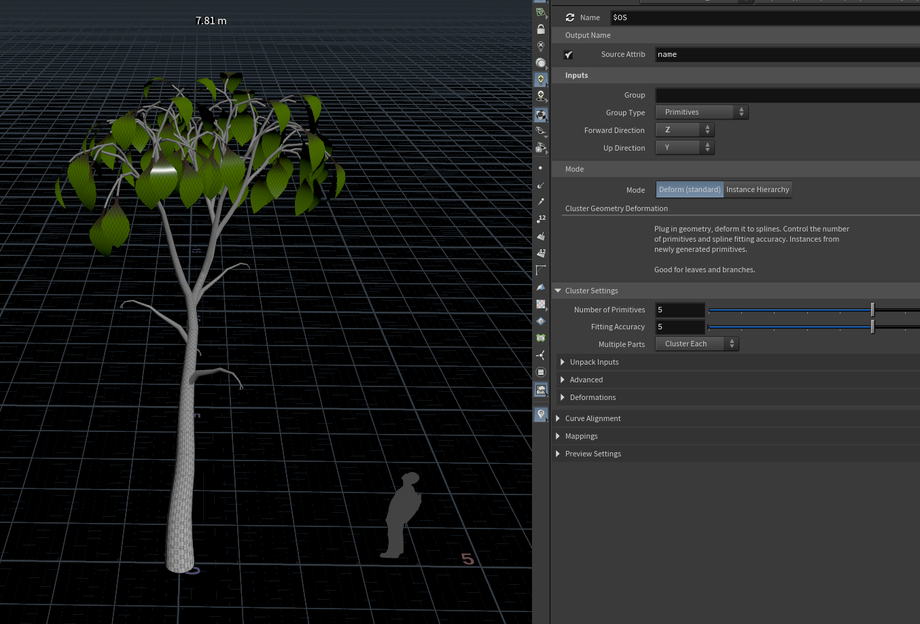Select Deform (standard) mode
Viewport: 920px width, 624px height.
click(689, 189)
